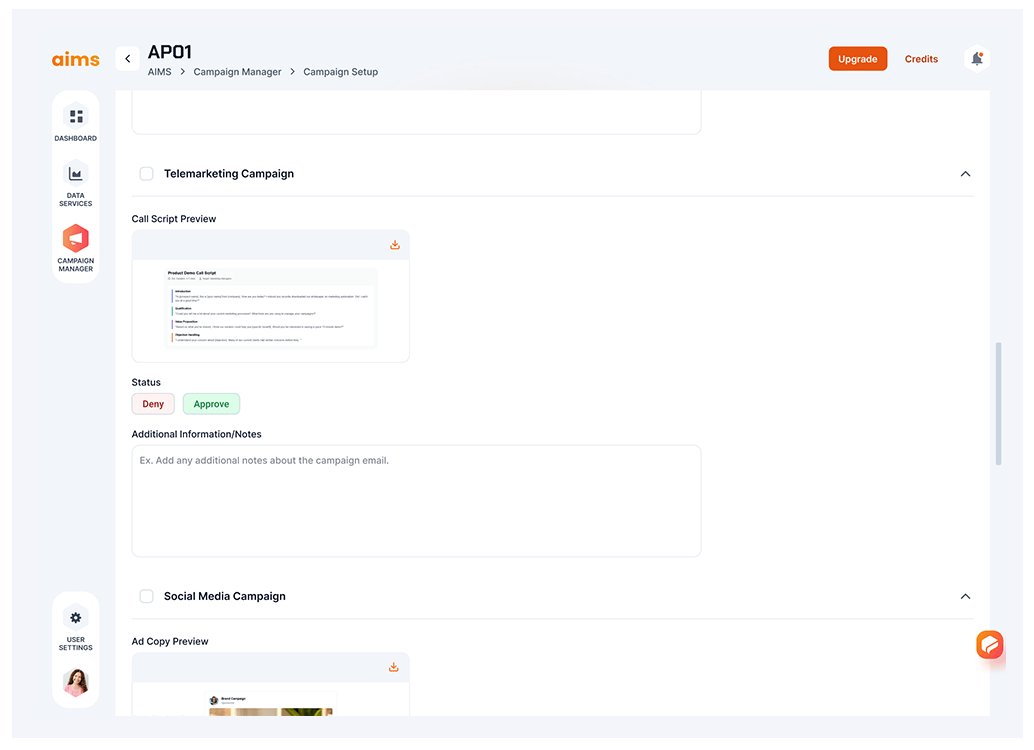Navigate to Campaign Manager breadcrumb

(237, 72)
